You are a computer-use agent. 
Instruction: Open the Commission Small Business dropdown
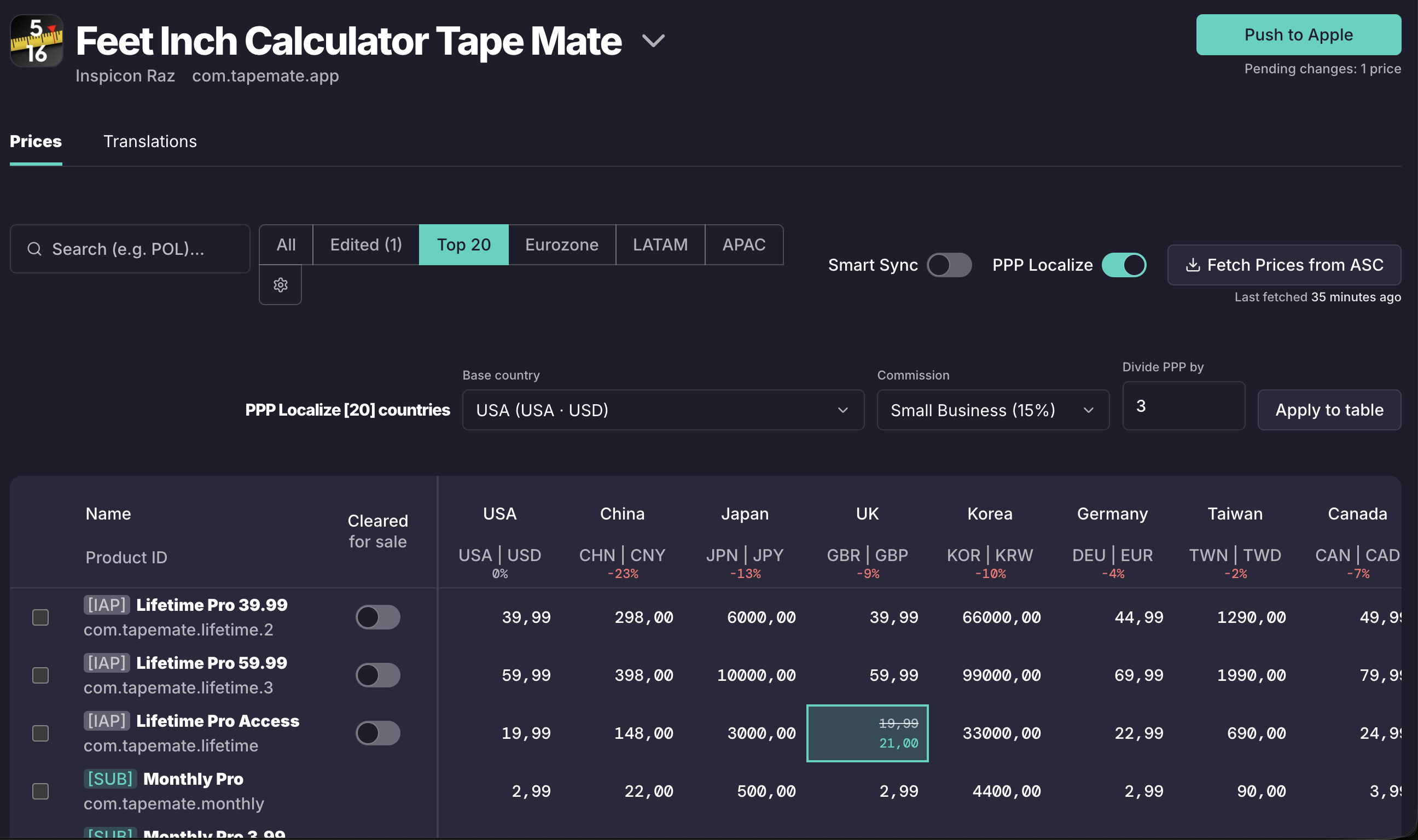click(x=993, y=410)
